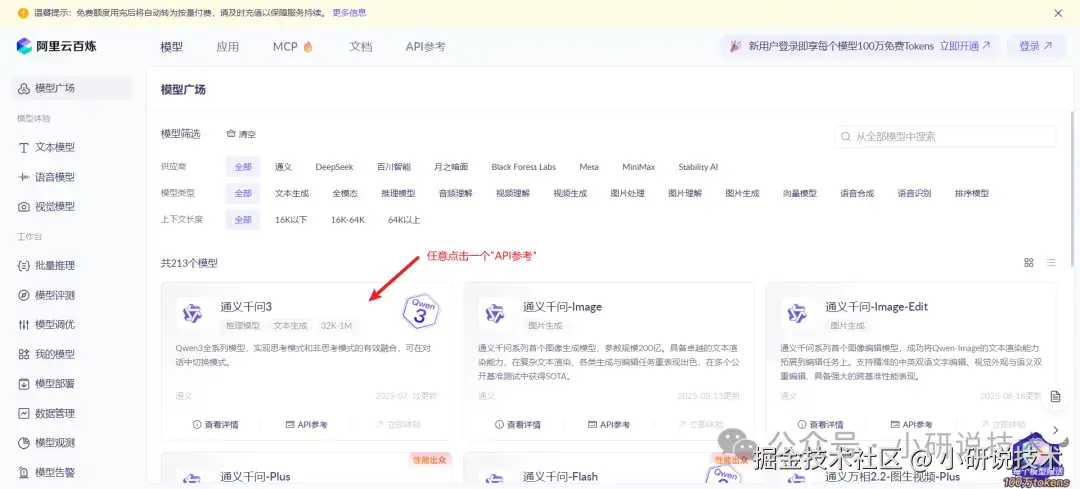Filter model type by 推理模型
This screenshot has width=1080, height=489.
point(398,194)
